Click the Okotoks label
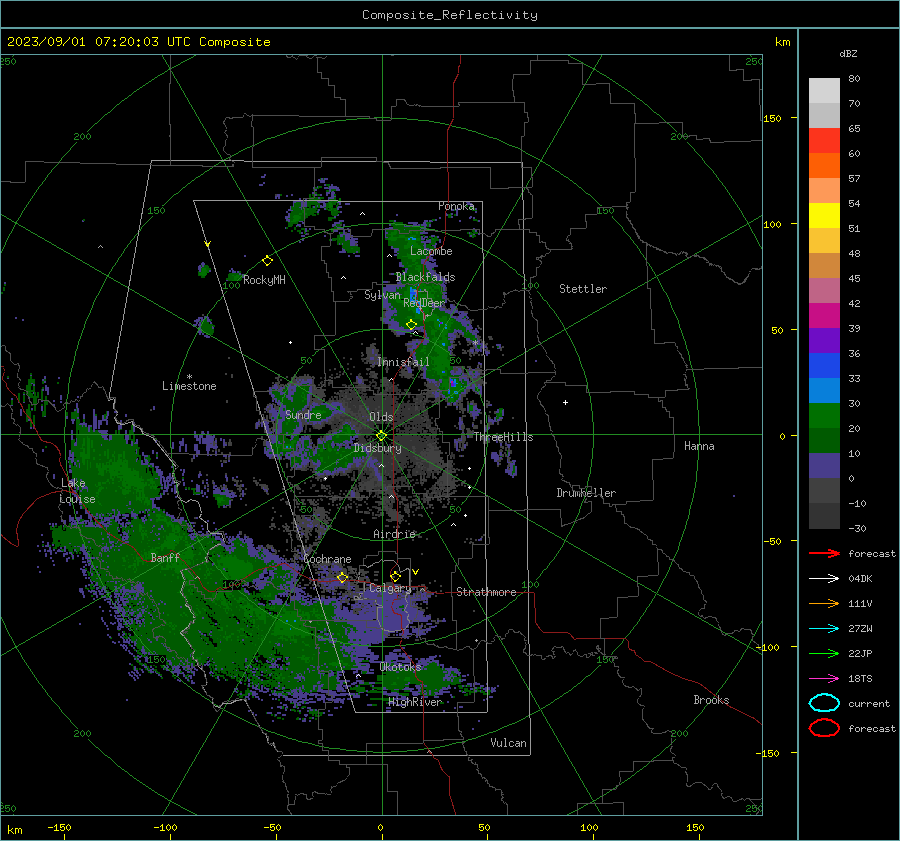 click(x=400, y=667)
